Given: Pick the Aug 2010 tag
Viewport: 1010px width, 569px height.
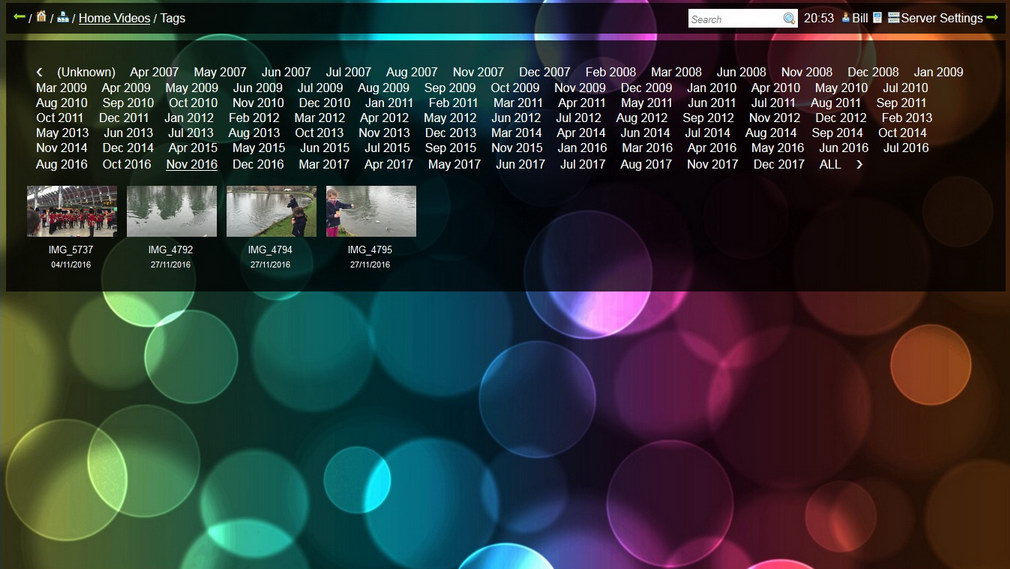Looking at the screenshot, I should 61,102.
